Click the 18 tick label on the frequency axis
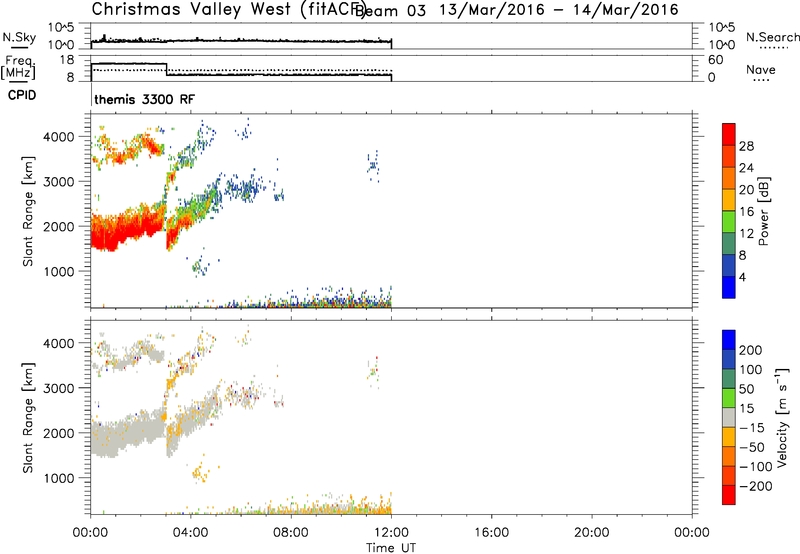 [x=67, y=60]
